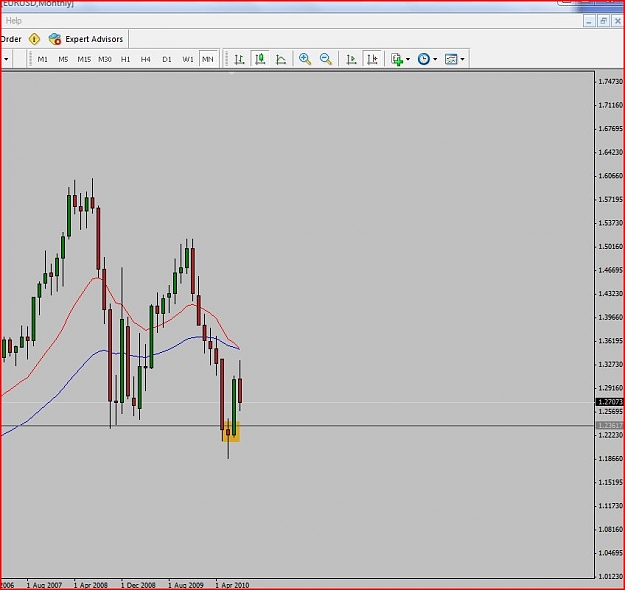This screenshot has height=590, width=625.
Task: Expand the Periods dropdown arrow
Action: [435, 59]
